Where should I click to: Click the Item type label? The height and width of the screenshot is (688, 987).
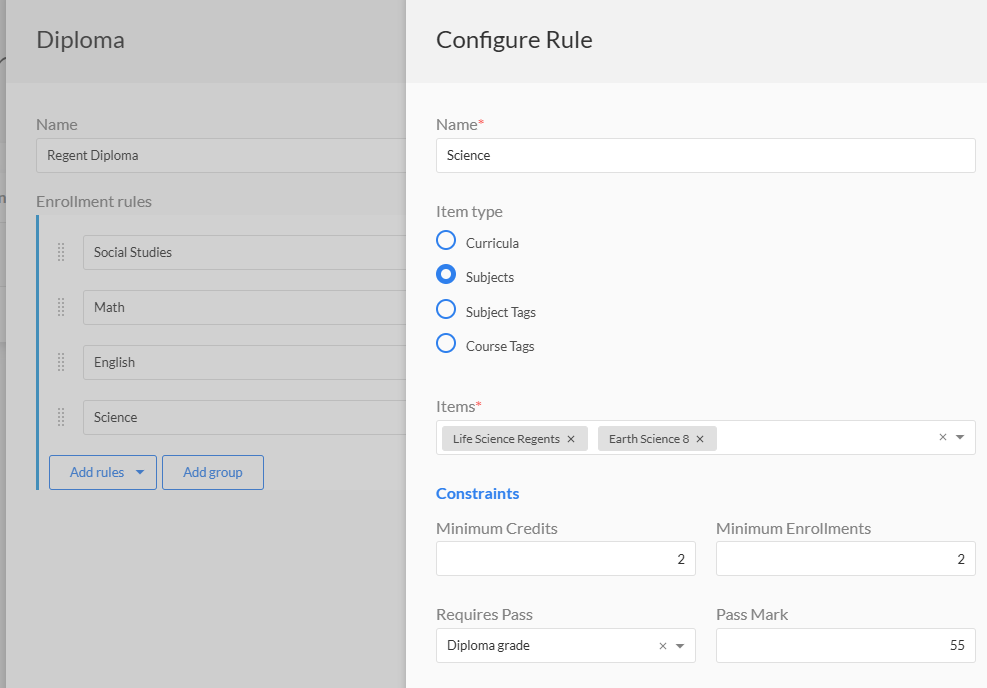(x=469, y=211)
